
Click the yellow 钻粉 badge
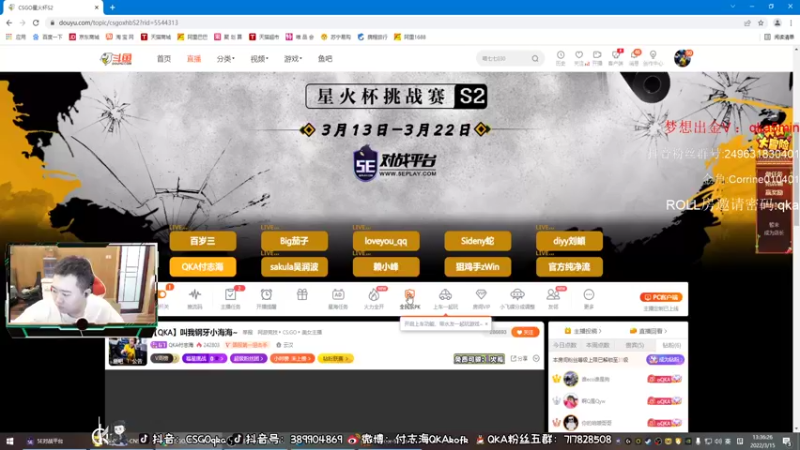[335, 359]
